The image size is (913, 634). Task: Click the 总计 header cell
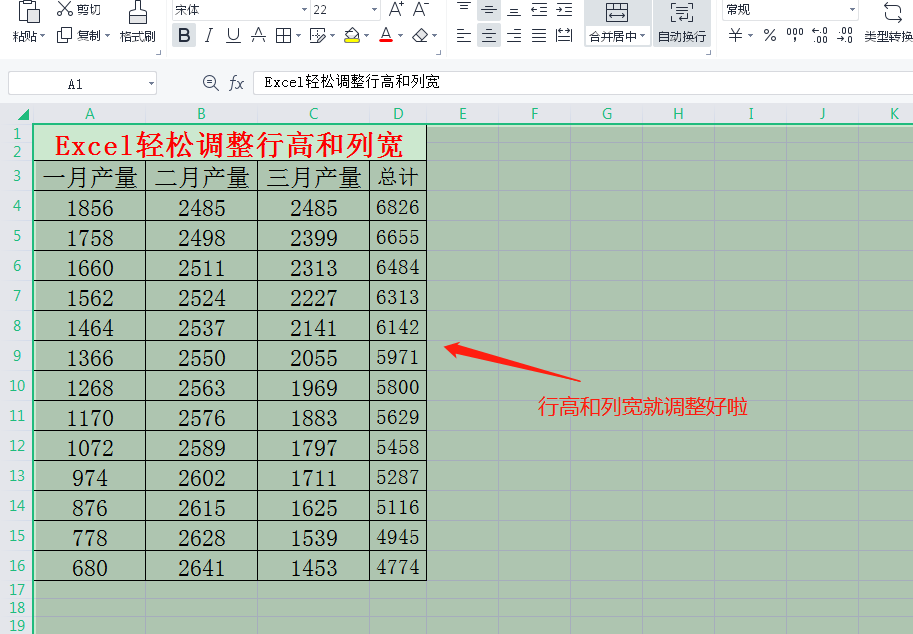coord(398,176)
